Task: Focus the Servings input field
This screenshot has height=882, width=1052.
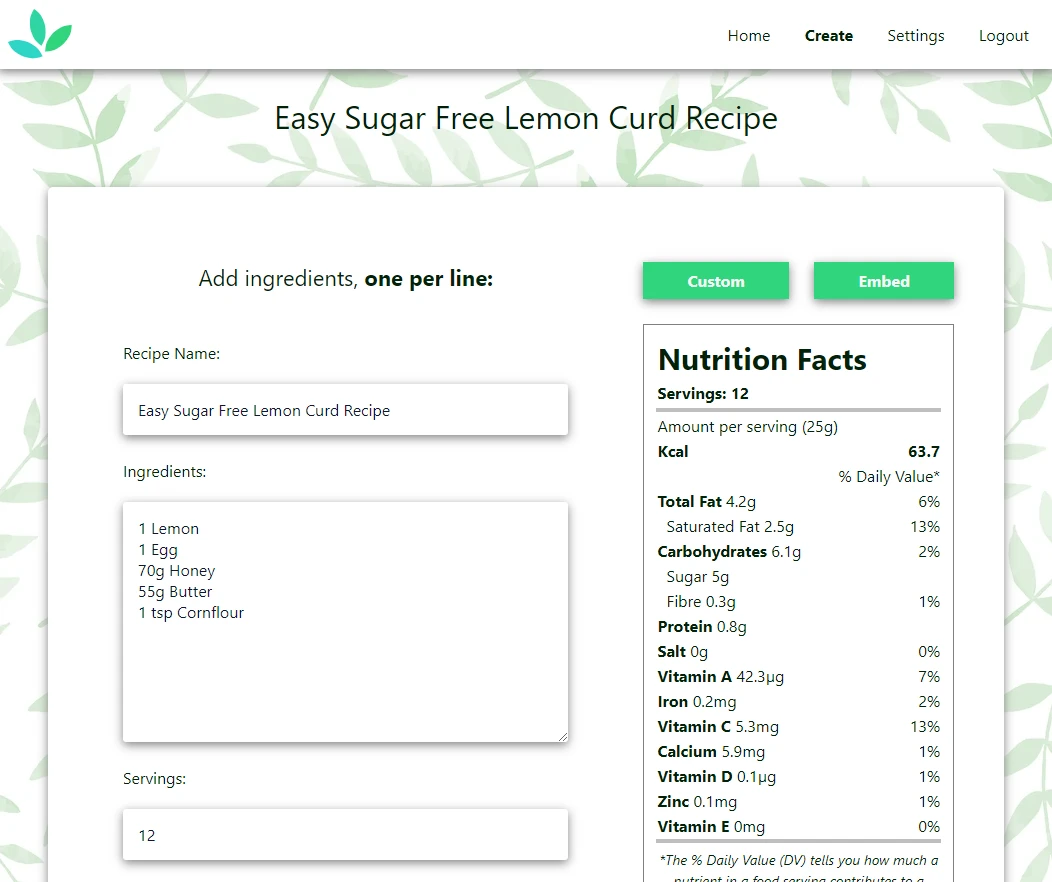Action: click(x=346, y=835)
